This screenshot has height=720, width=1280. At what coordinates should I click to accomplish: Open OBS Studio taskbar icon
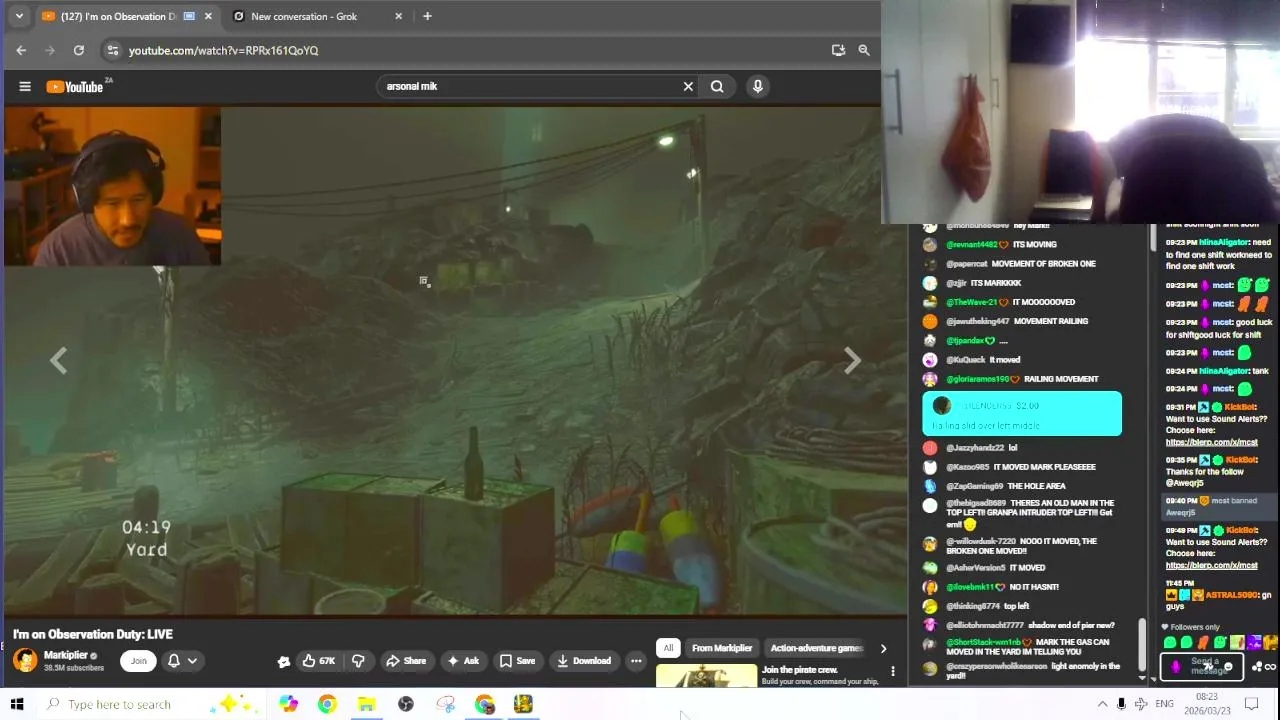pos(406,704)
